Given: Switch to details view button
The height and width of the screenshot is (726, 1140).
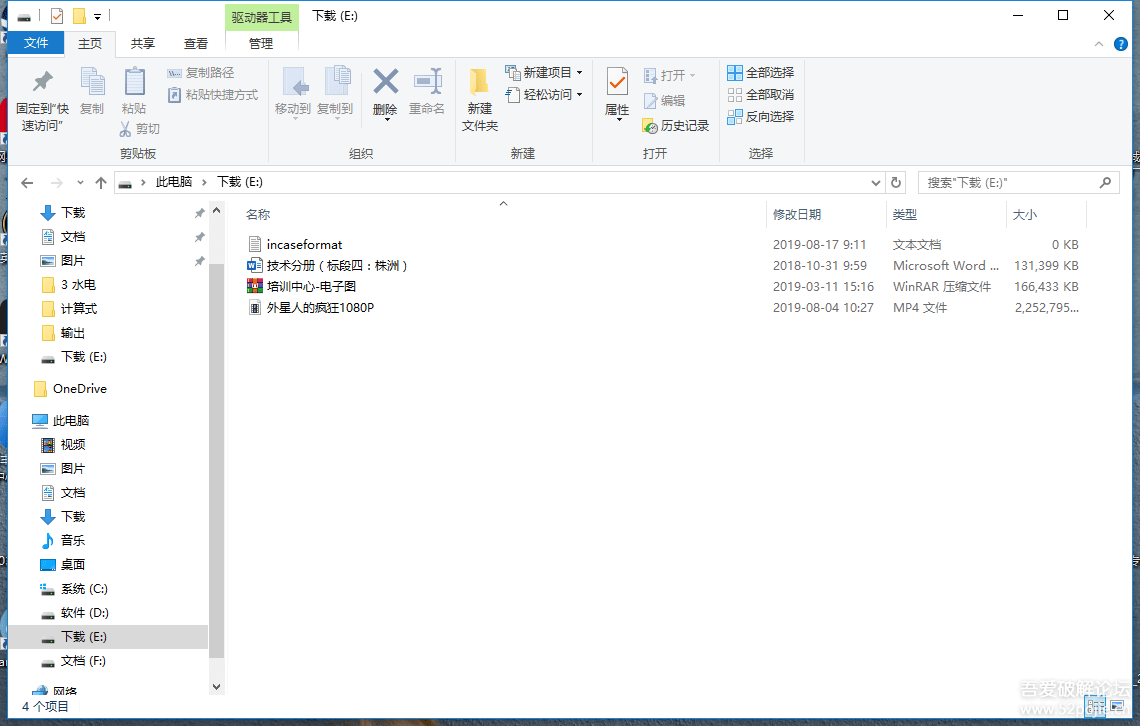Looking at the screenshot, I should (1095, 705).
